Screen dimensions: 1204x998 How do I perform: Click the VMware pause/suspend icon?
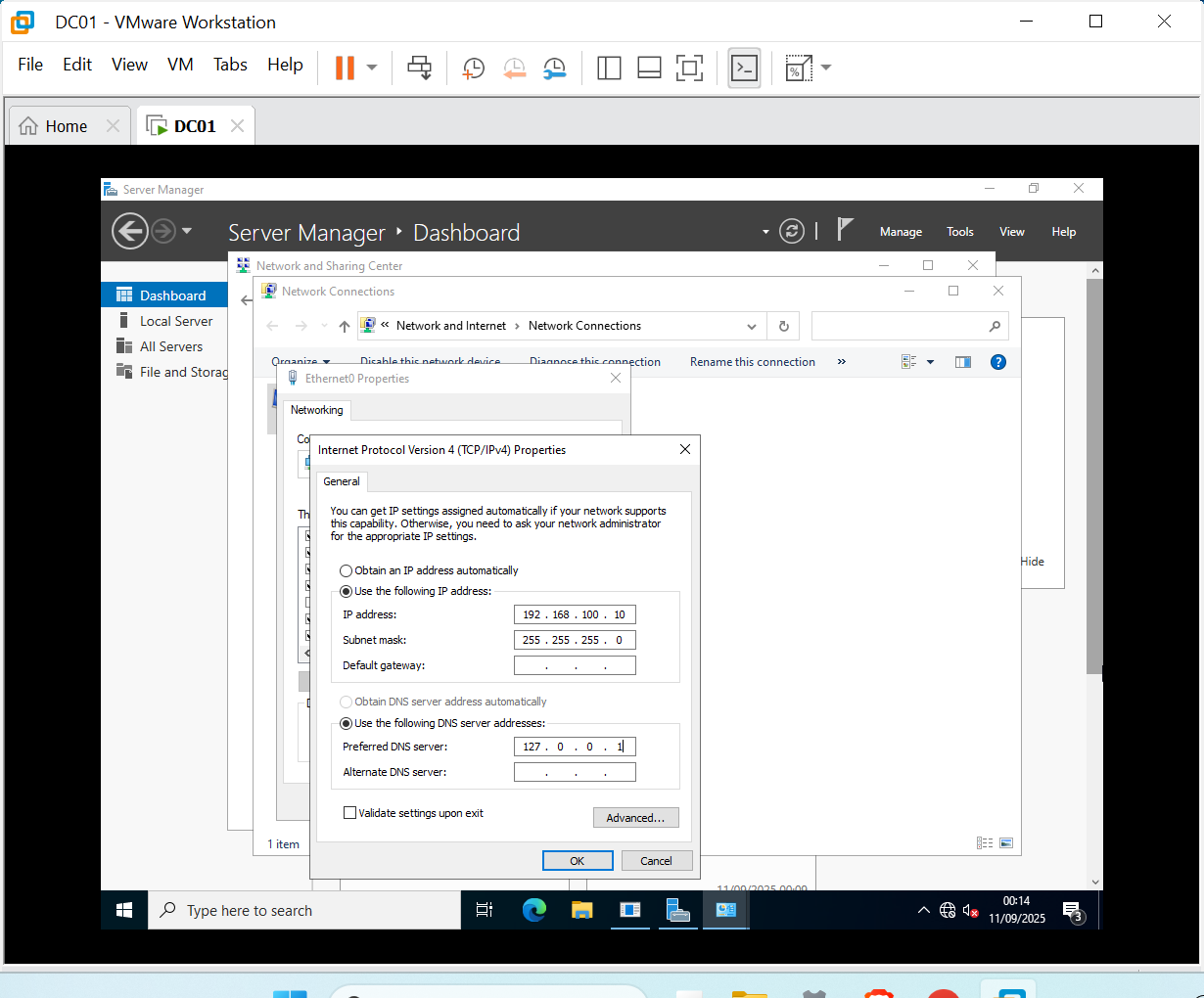[x=345, y=68]
